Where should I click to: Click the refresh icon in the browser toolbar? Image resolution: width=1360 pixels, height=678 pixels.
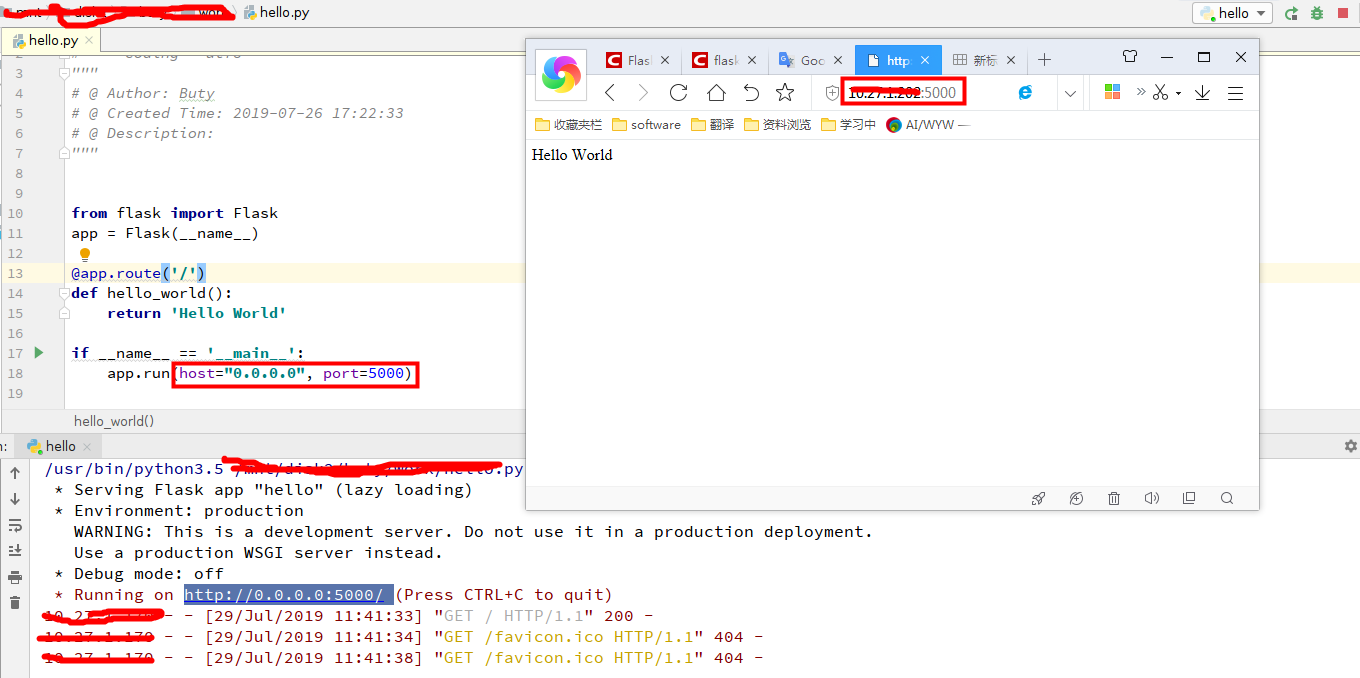pyautogui.click(x=678, y=92)
